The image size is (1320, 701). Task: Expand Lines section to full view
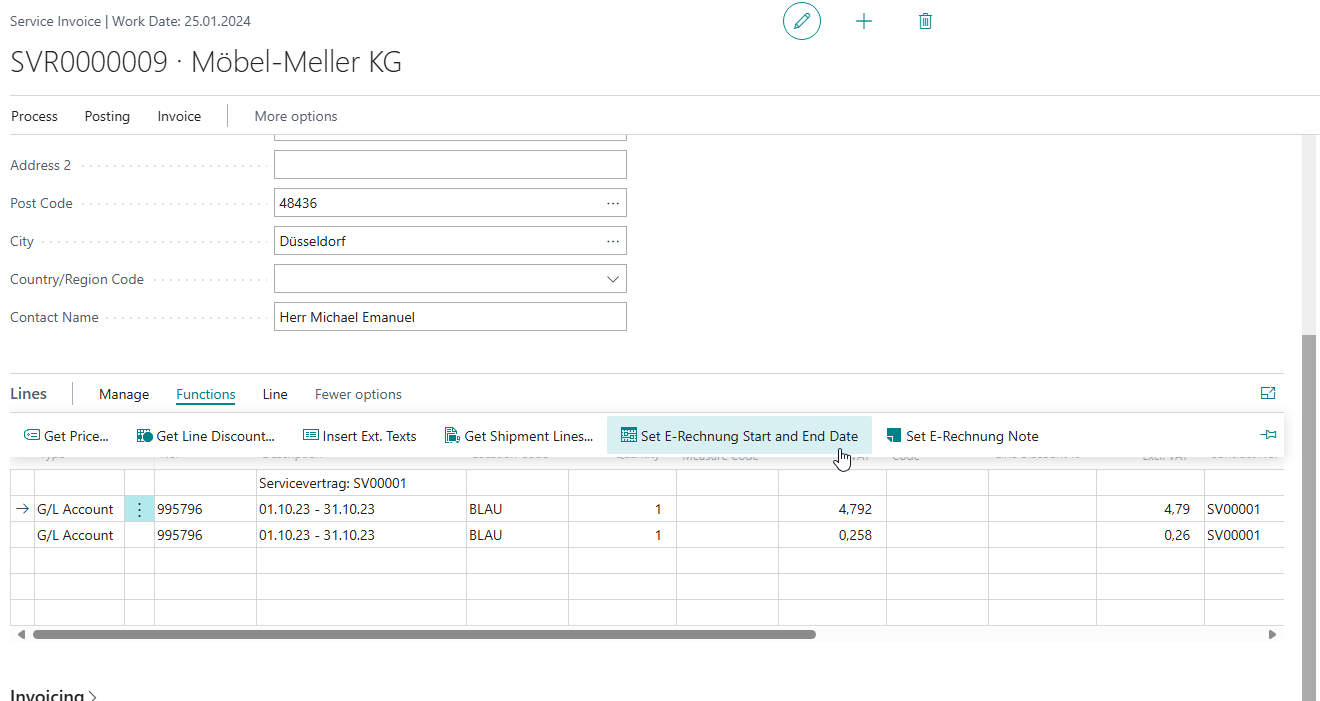(x=1268, y=394)
